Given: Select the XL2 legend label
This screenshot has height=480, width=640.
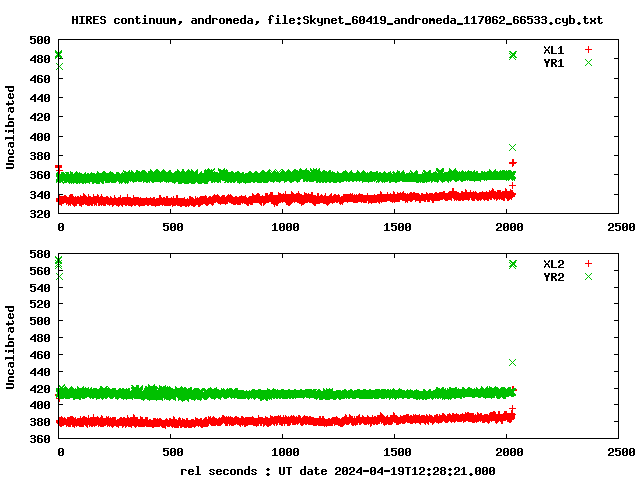Looking at the screenshot, I should coord(553,264).
